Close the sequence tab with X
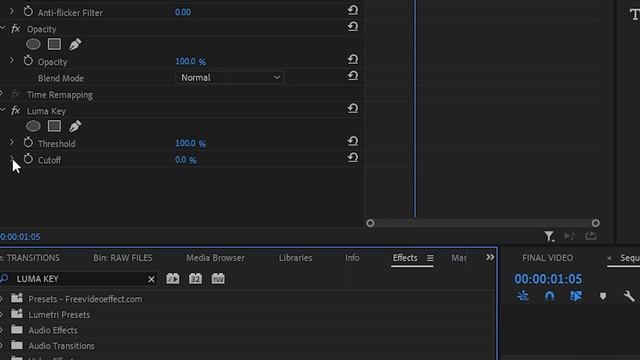The width and height of the screenshot is (640, 360). point(609,258)
